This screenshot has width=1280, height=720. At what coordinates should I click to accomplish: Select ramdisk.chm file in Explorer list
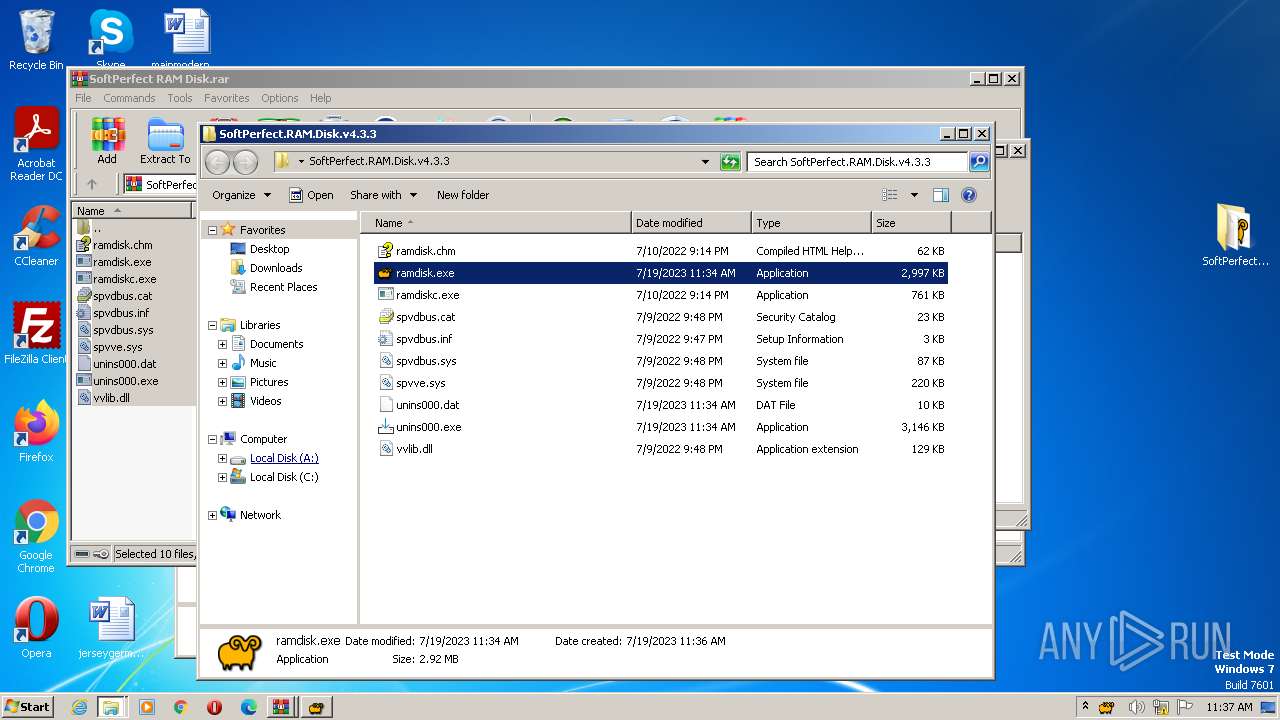point(425,251)
